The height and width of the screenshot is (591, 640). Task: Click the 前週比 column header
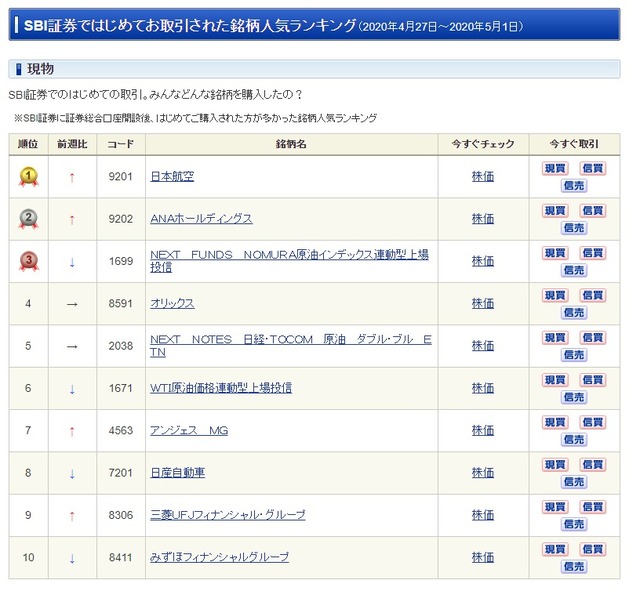73,146
